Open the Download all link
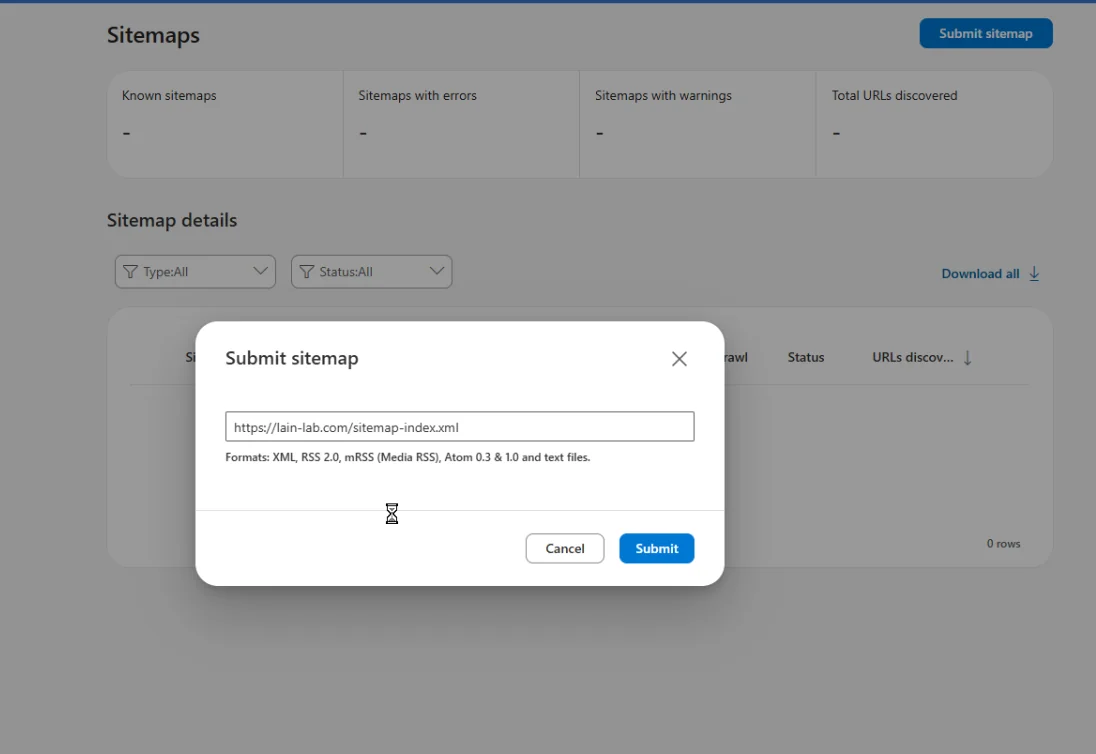The width and height of the screenshot is (1096, 754). (980, 274)
